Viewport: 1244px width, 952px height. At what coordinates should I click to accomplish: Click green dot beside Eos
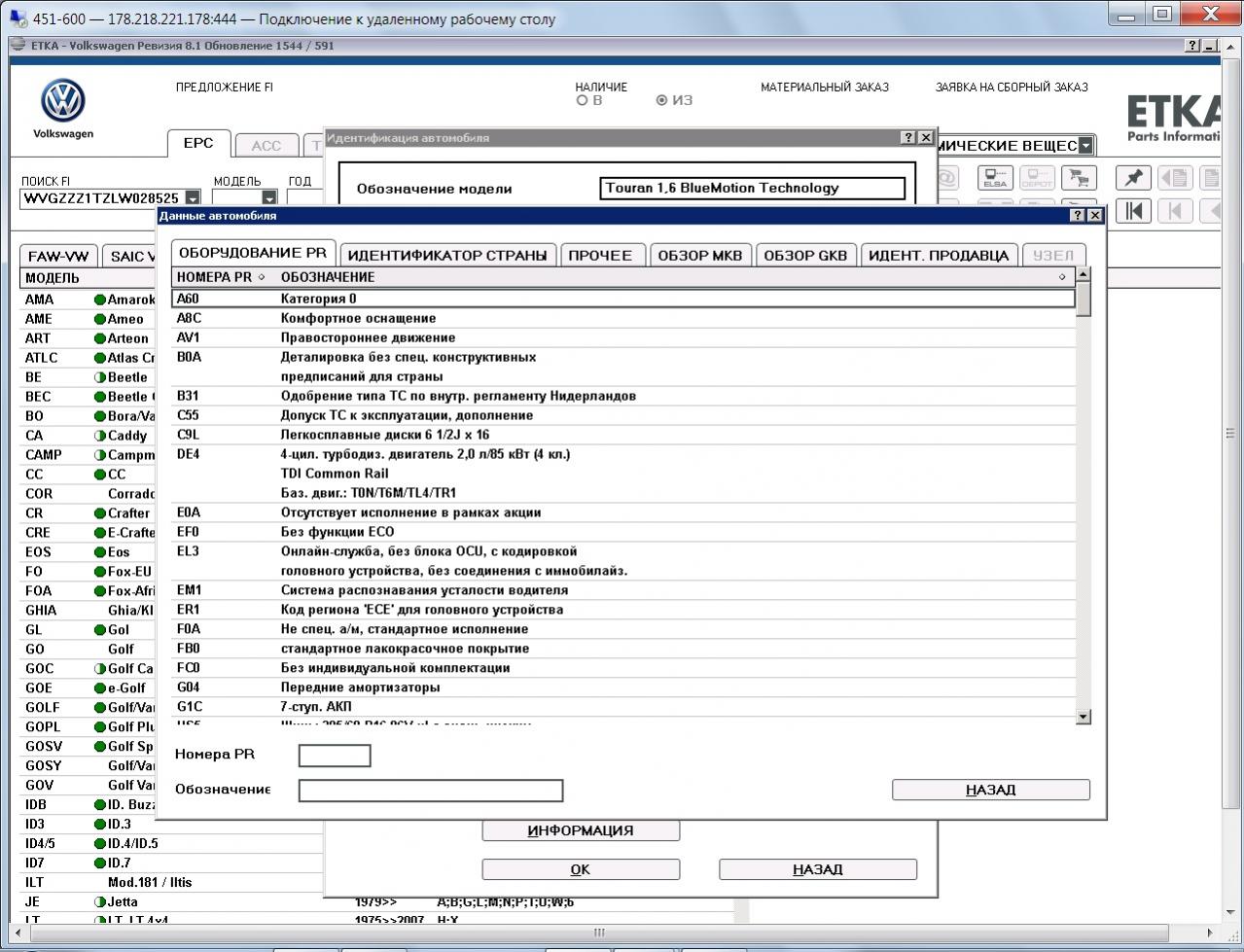tap(100, 552)
